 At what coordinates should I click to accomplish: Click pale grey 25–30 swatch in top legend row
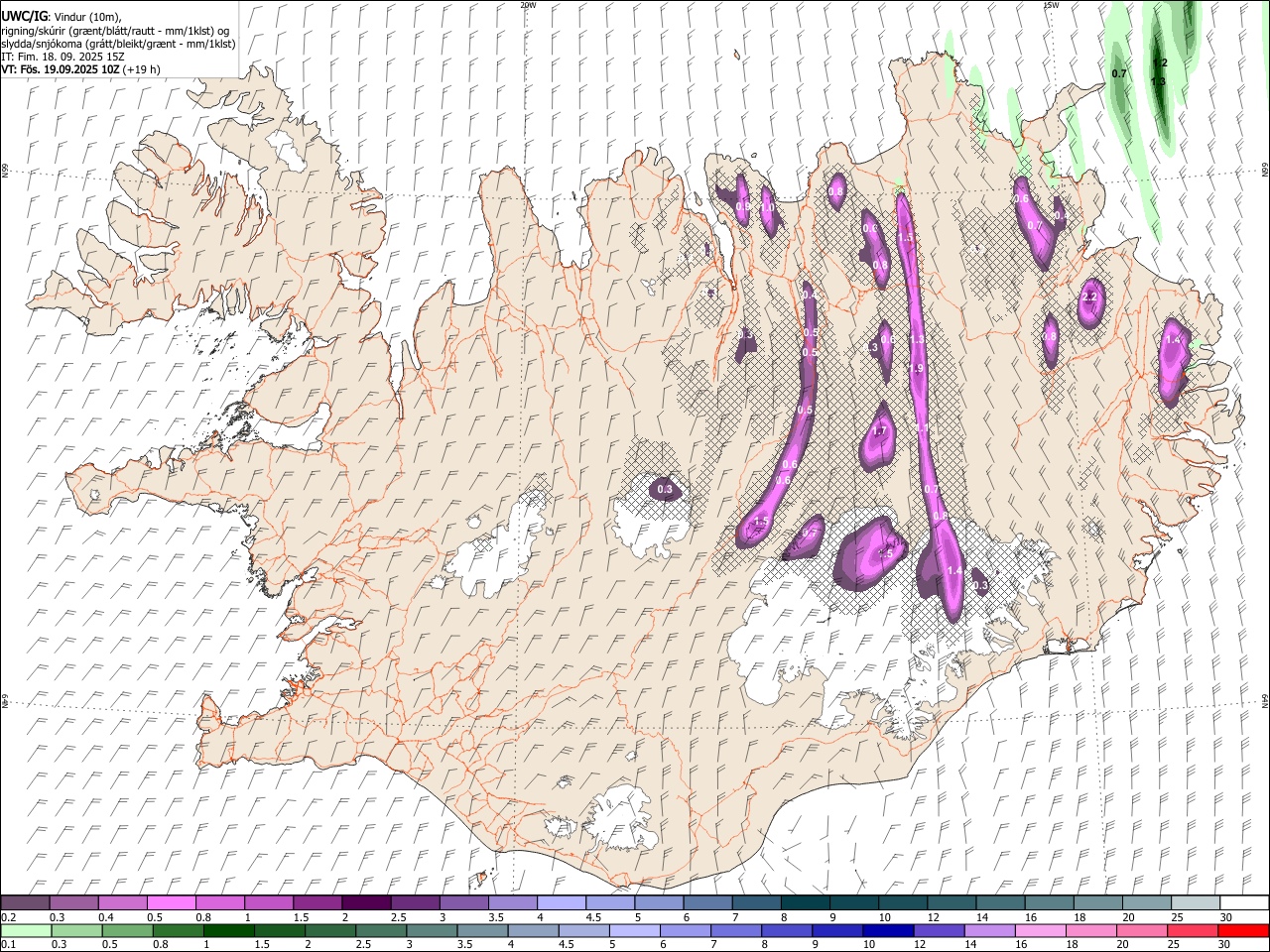pos(1194,902)
